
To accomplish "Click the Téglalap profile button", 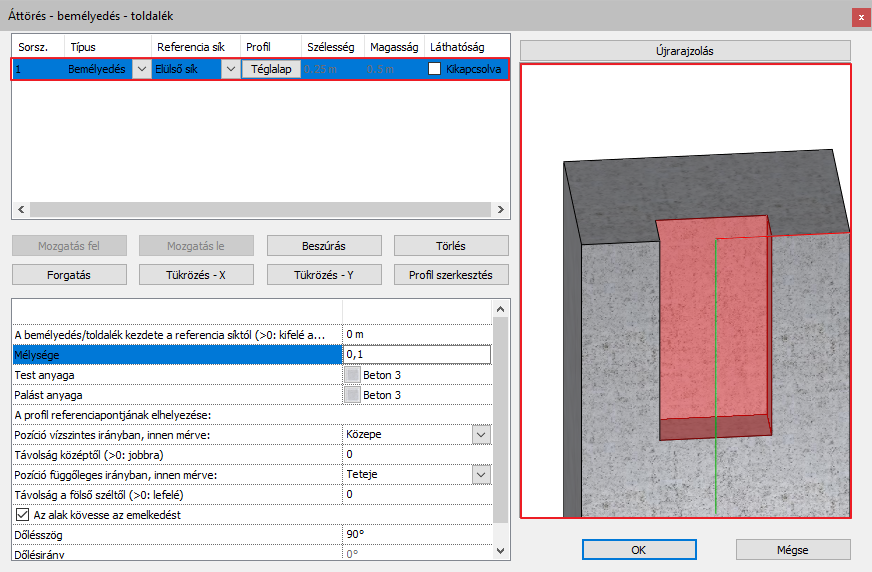I will (271, 69).
